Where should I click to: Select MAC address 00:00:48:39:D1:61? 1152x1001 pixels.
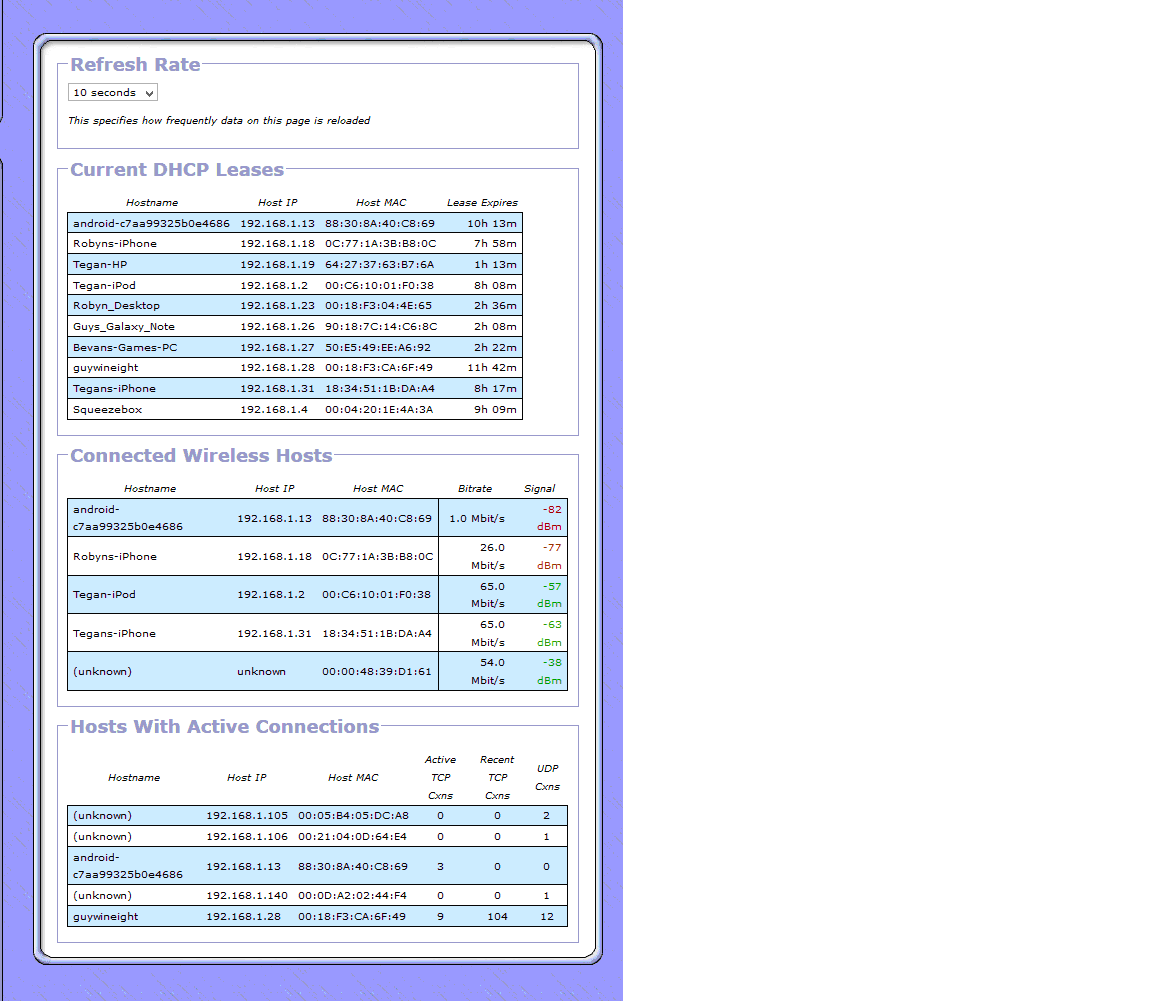click(x=377, y=672)
